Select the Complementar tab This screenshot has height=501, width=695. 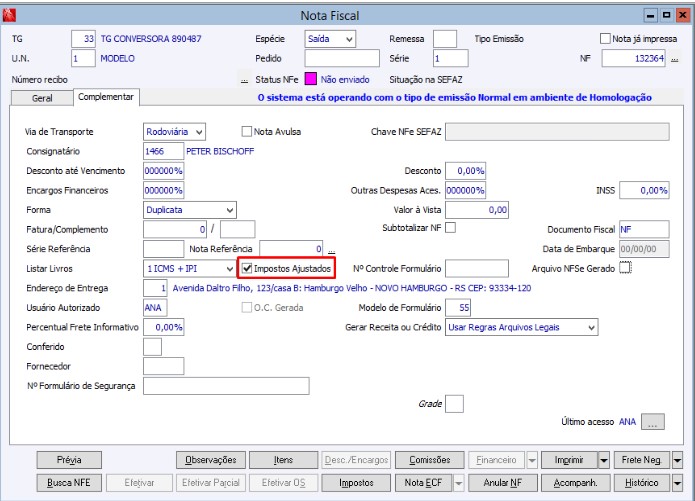(106, 97)
